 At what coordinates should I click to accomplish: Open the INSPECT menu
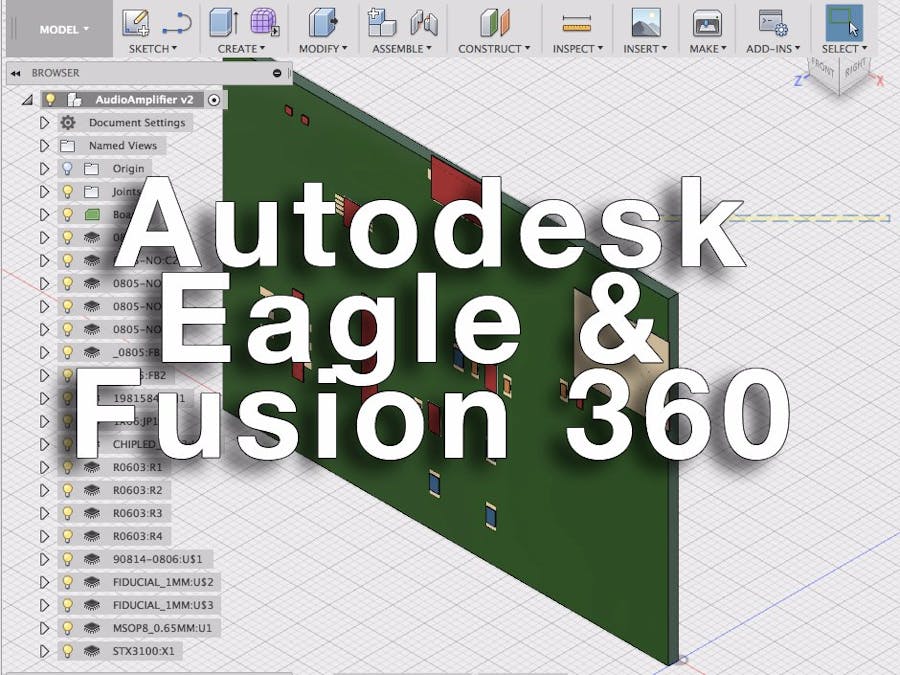[x=577, y=49]
